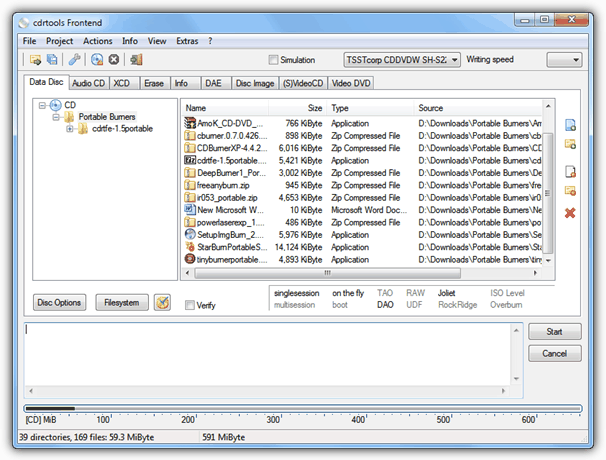Viewport: 606px width, 460px height.
Task: Open the ? help menu
Action: 210,41
